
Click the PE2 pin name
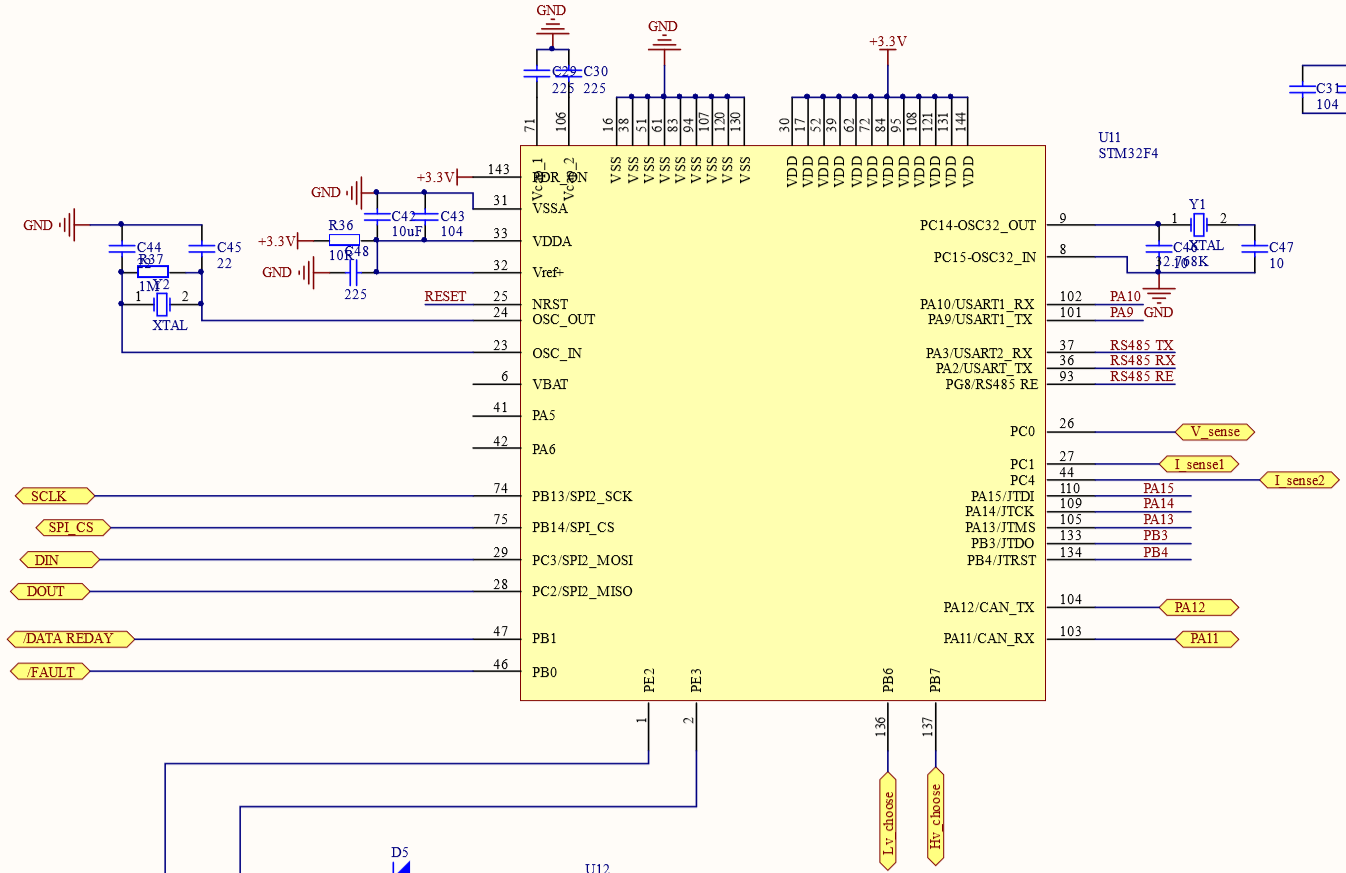pyautogui.click(x=649, y=680)
